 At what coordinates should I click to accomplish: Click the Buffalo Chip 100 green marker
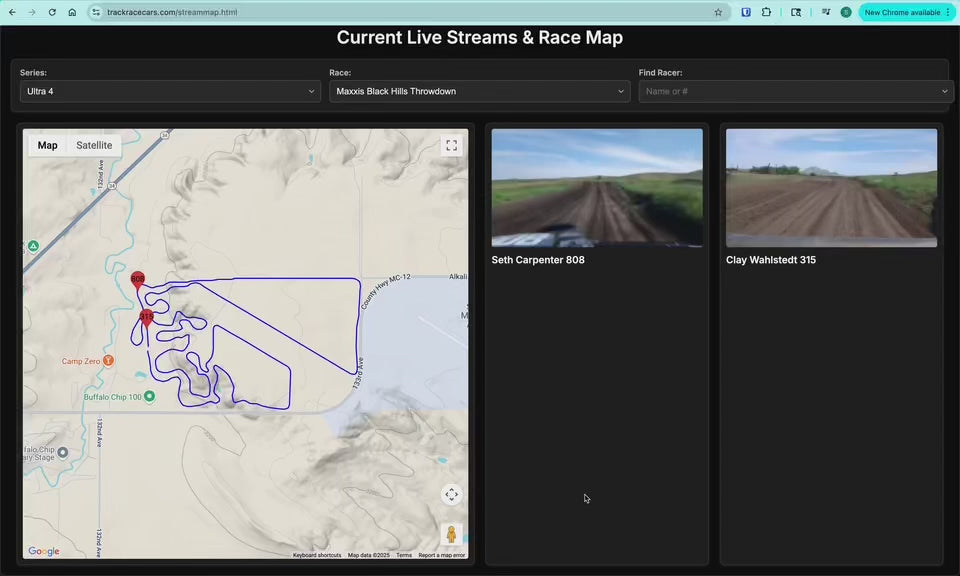[150, 397]
